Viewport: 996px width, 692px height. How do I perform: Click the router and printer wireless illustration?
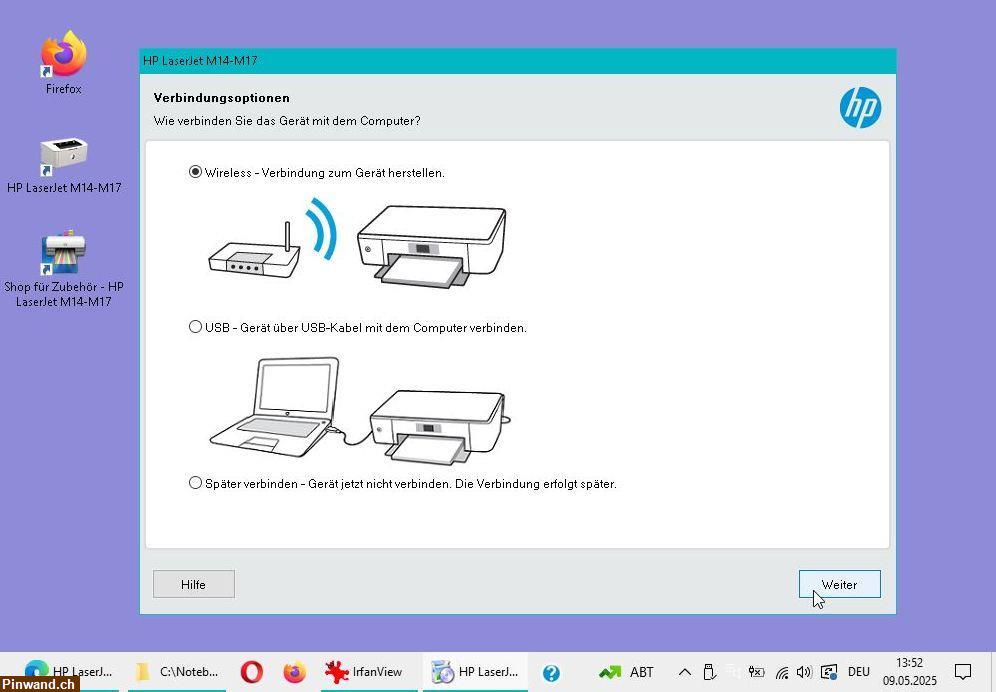coord(358,242)
